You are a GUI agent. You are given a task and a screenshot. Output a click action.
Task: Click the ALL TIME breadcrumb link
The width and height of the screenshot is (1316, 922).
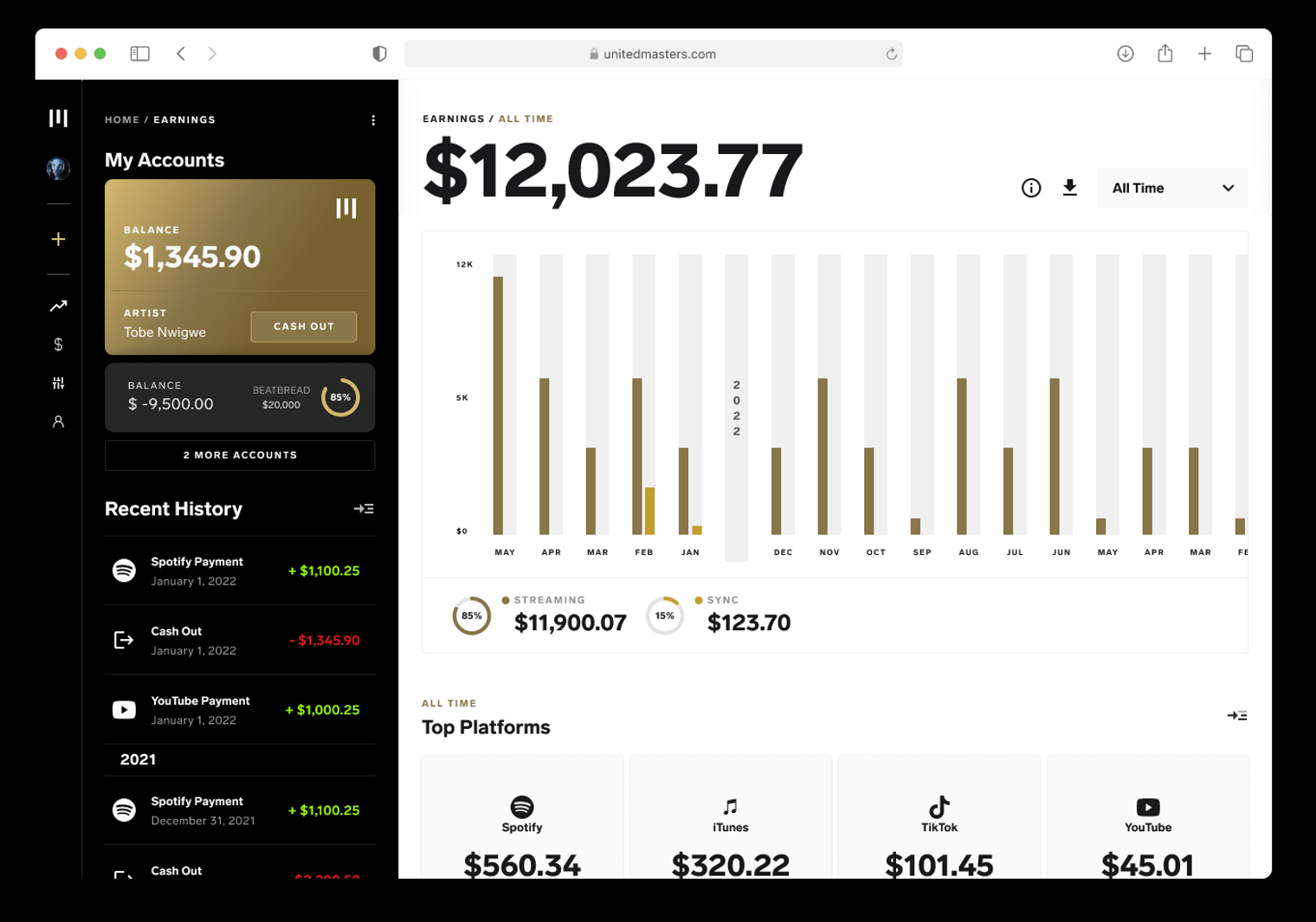[526, 119]
